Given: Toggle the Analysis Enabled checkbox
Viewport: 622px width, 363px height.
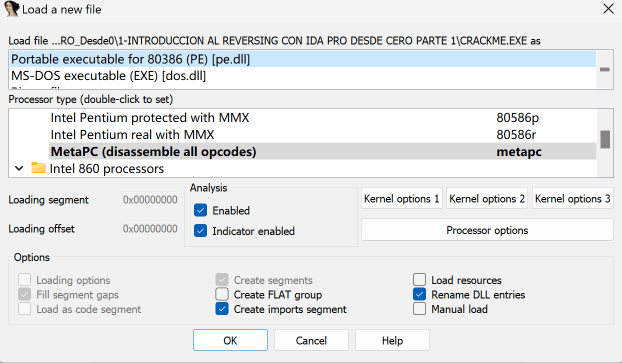Looking at the screenshot, I should pyautogui.click(x=200, y=210).
